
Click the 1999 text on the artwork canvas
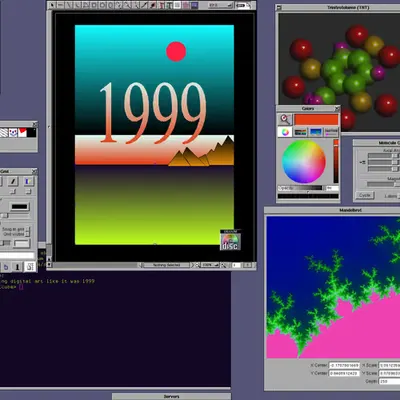coord(153,113)
